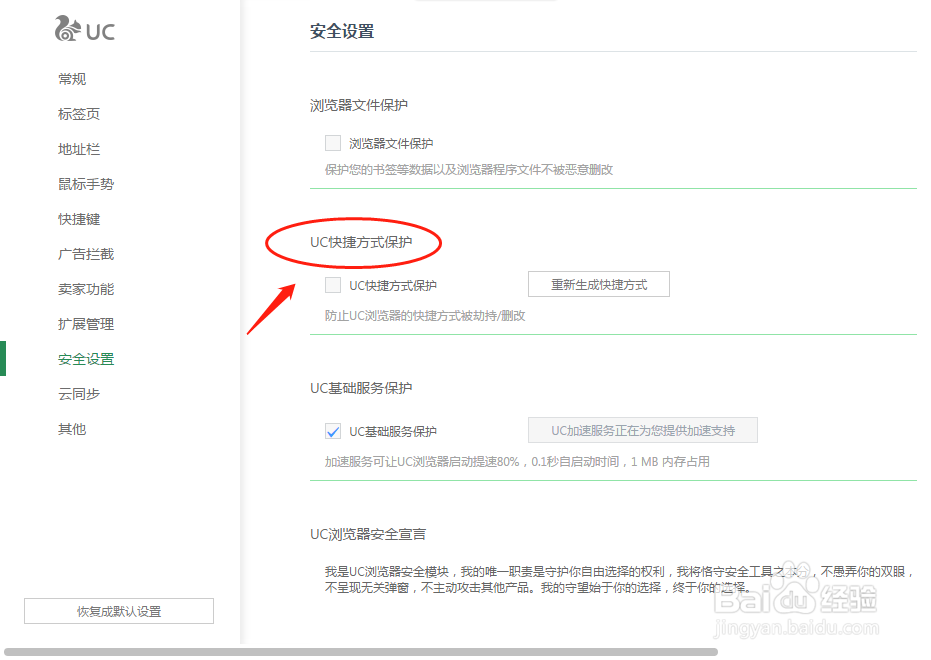Click the 重新生成快捷方式 button

pyautogui.click(x=598, y=284)
